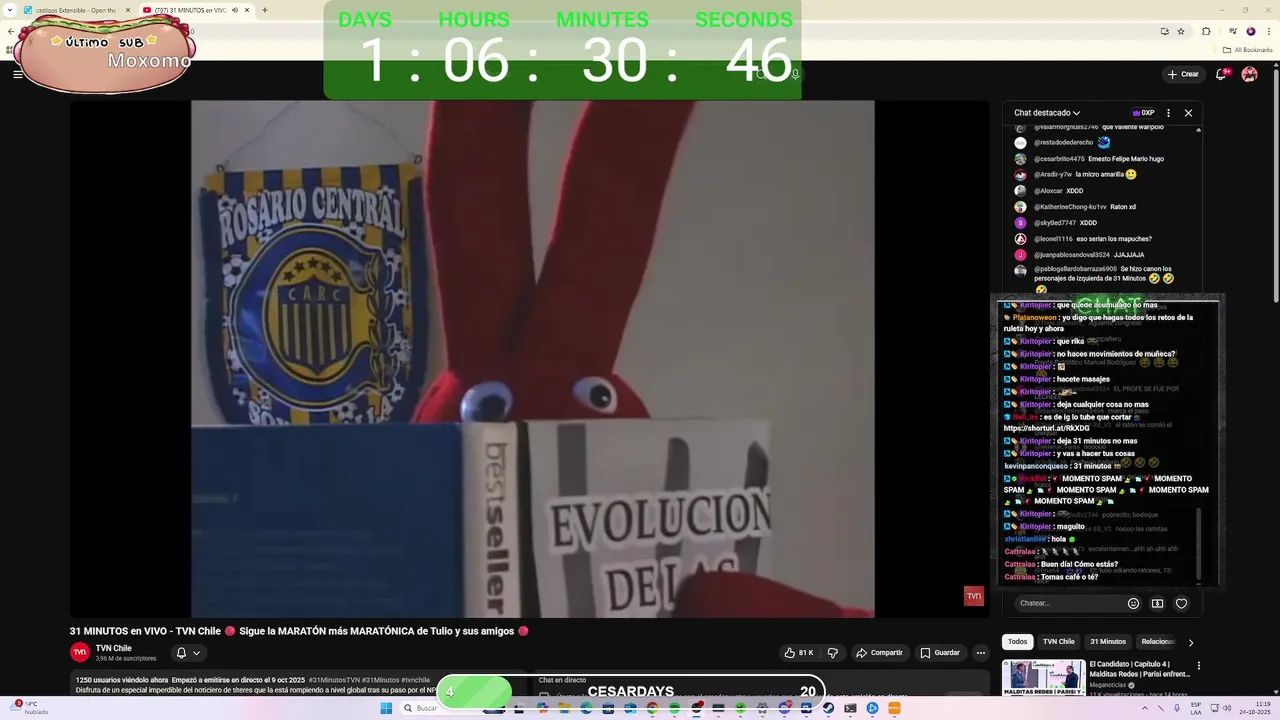Open the YouTube account avatar menu
Viewport: 1280px width, 720px height.
coord(1249,74)
